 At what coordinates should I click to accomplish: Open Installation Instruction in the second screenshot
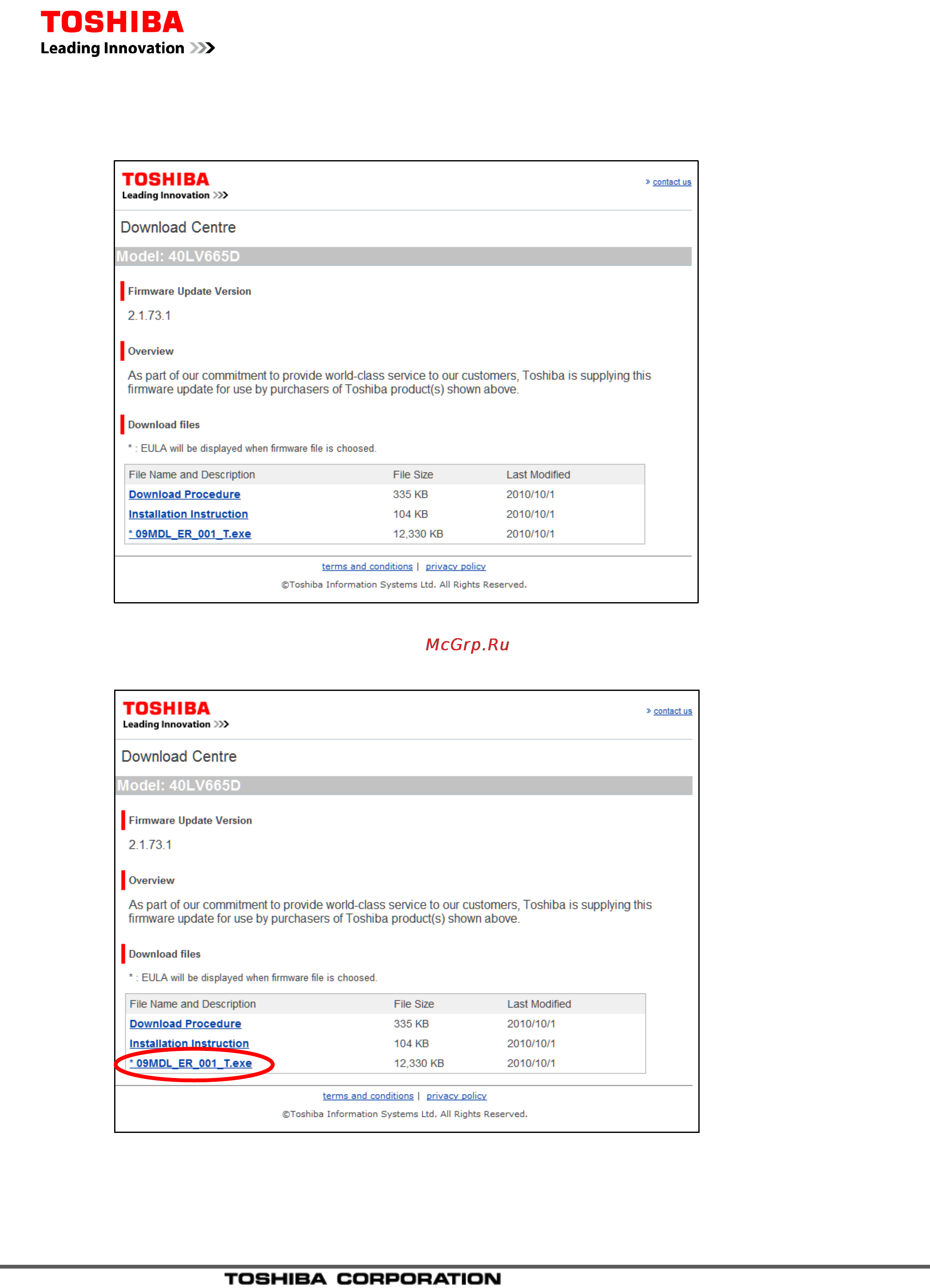pos(189,1043)
